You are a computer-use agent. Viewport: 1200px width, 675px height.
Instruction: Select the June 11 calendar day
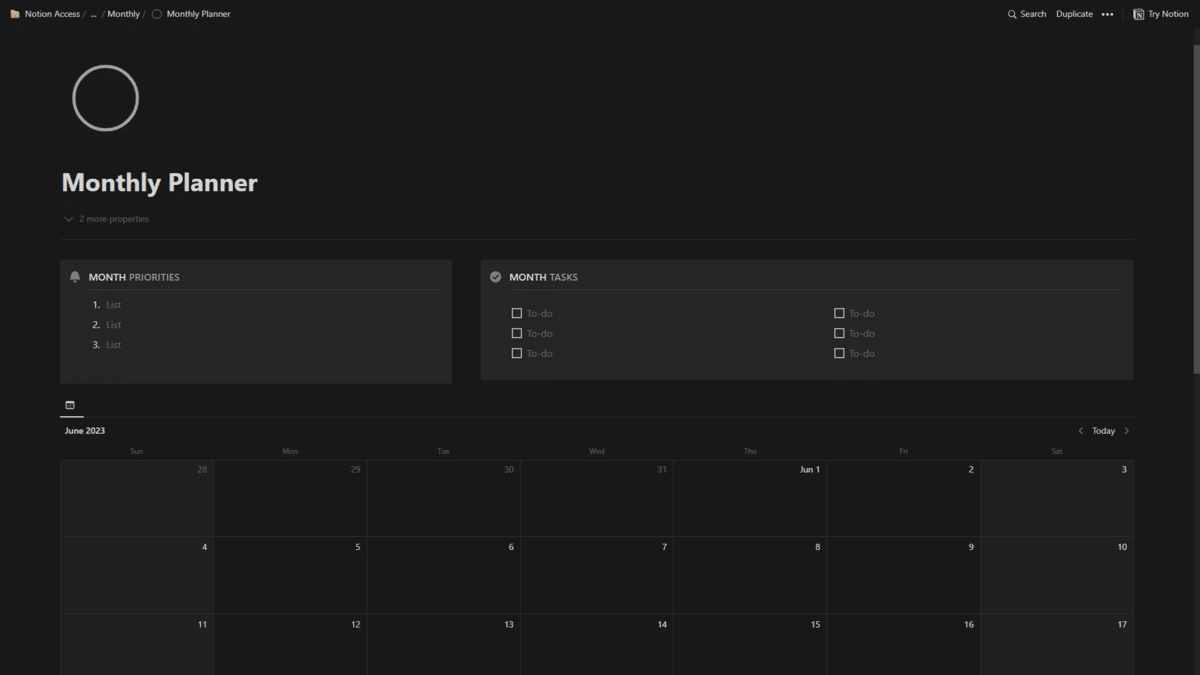[x=137, y=645]
